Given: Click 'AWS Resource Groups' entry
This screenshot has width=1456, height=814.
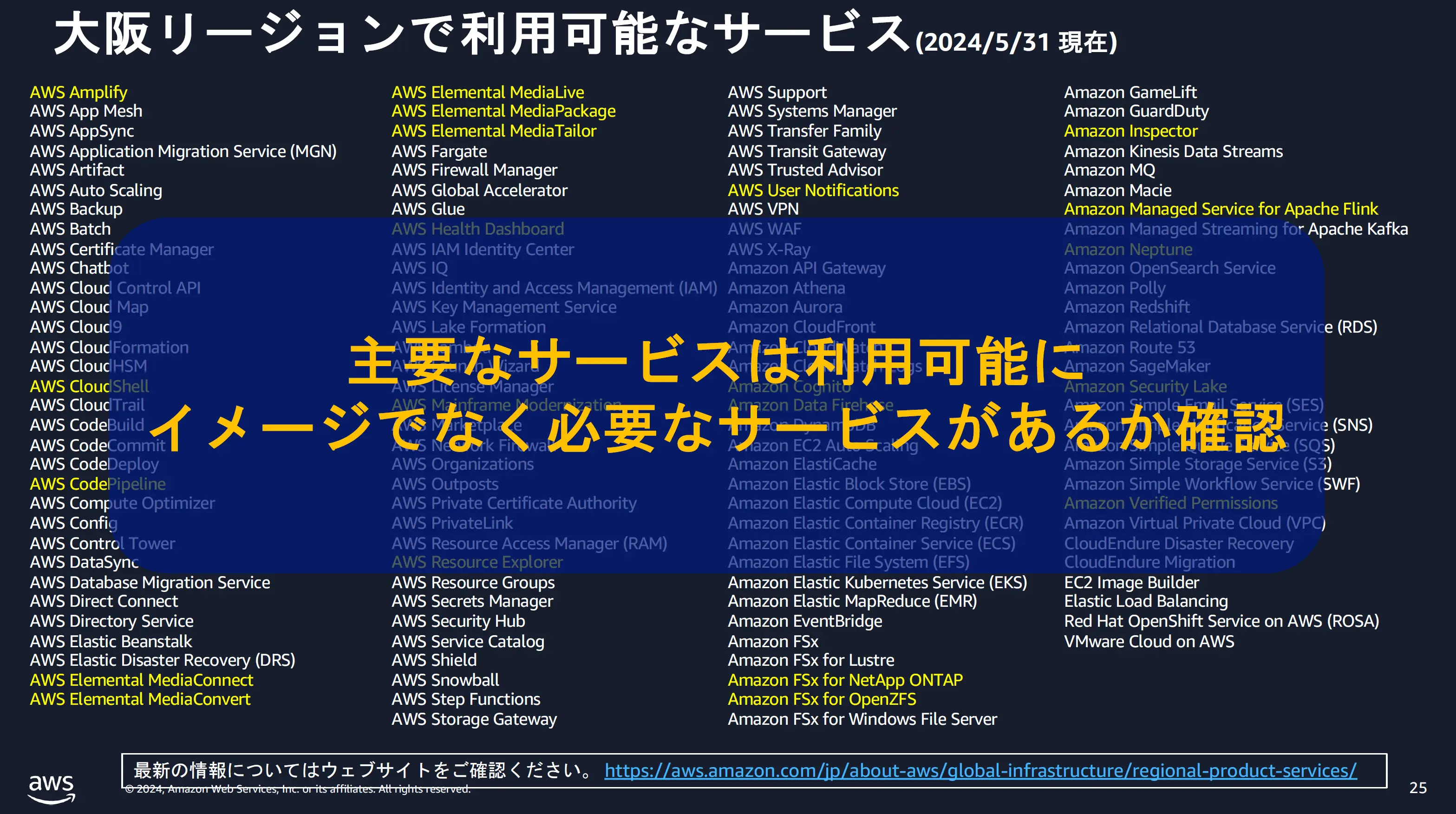Looking at the screenshot, I should click(x=473, y=583).
